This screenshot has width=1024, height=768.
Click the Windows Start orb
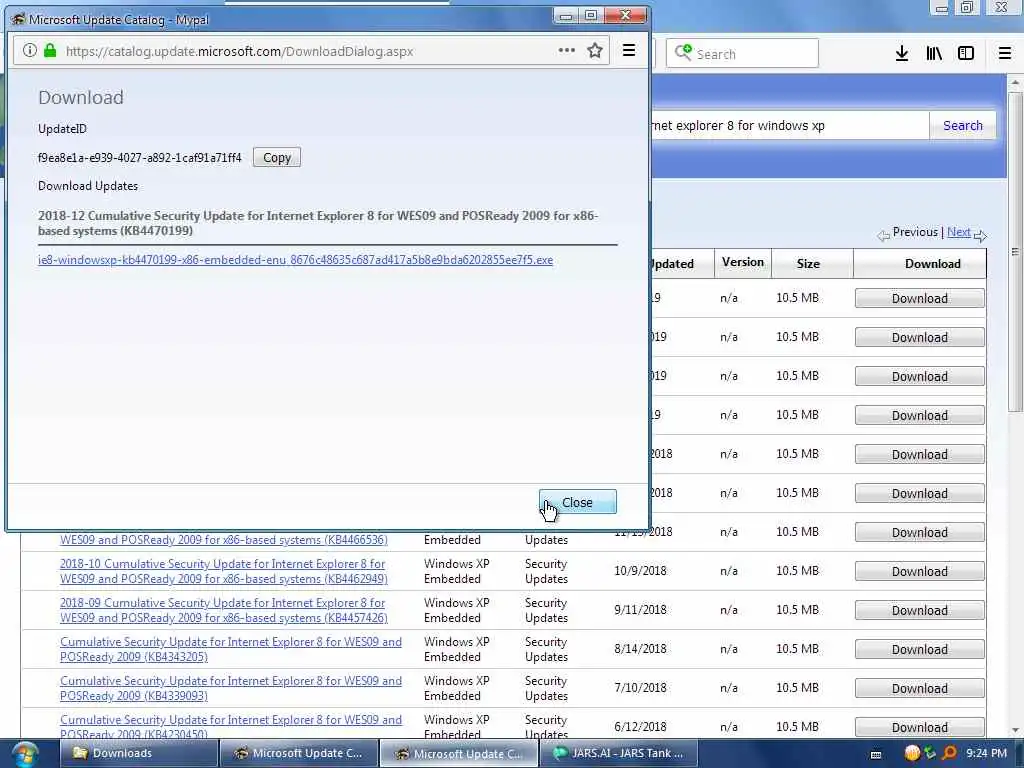click(24, 754)
